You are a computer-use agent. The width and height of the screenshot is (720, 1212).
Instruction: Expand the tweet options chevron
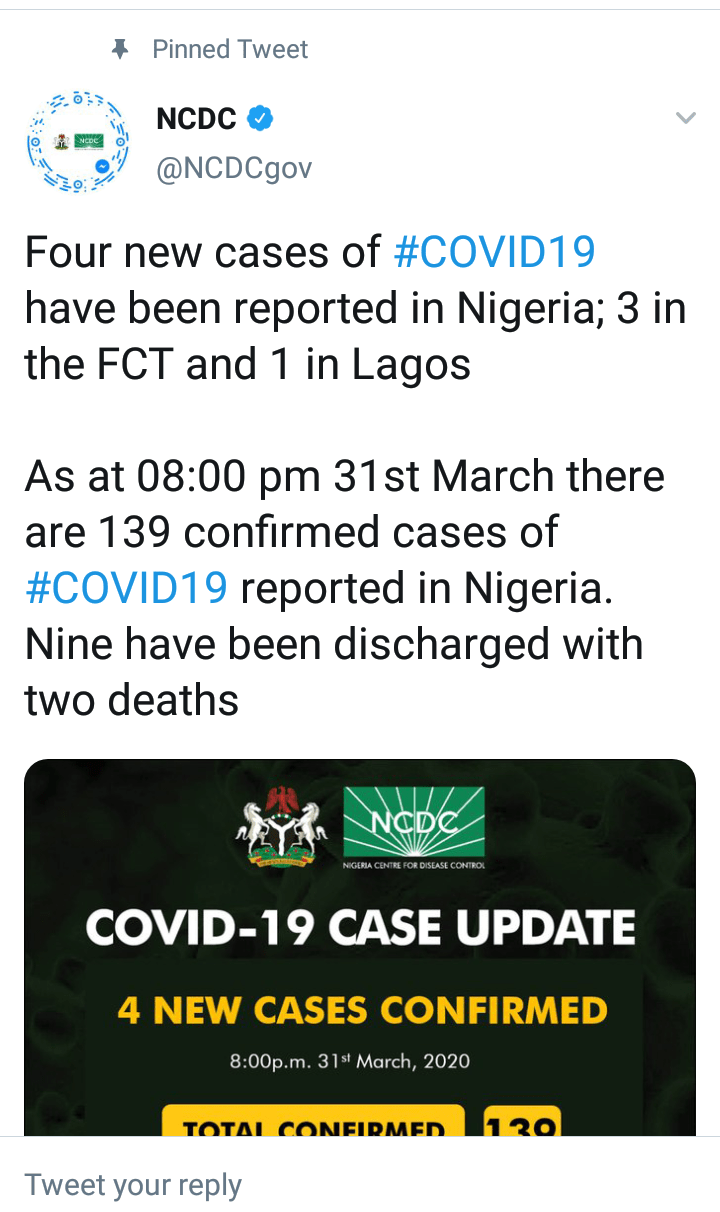(x=686, y=119)
